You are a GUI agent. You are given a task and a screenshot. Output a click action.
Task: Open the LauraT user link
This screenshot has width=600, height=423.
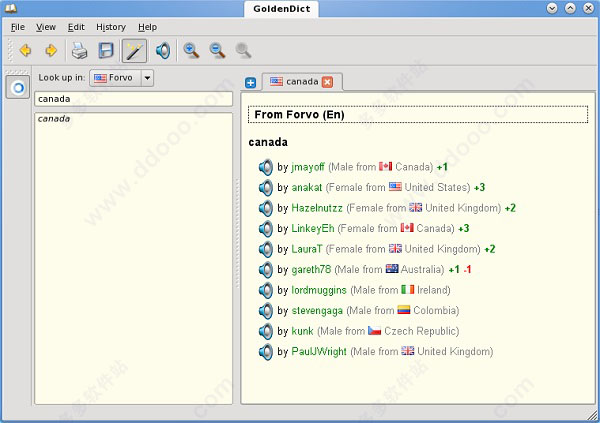click(x=307, y=249)
